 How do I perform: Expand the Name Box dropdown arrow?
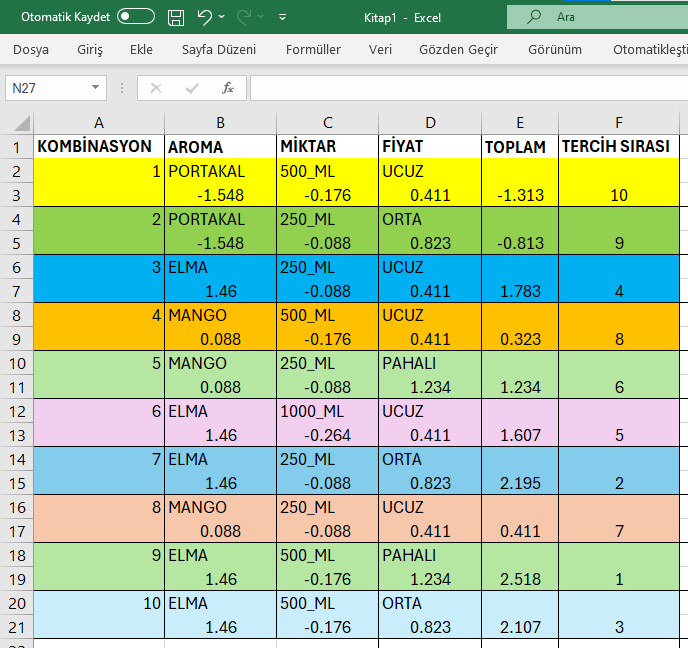coord(96,88)
